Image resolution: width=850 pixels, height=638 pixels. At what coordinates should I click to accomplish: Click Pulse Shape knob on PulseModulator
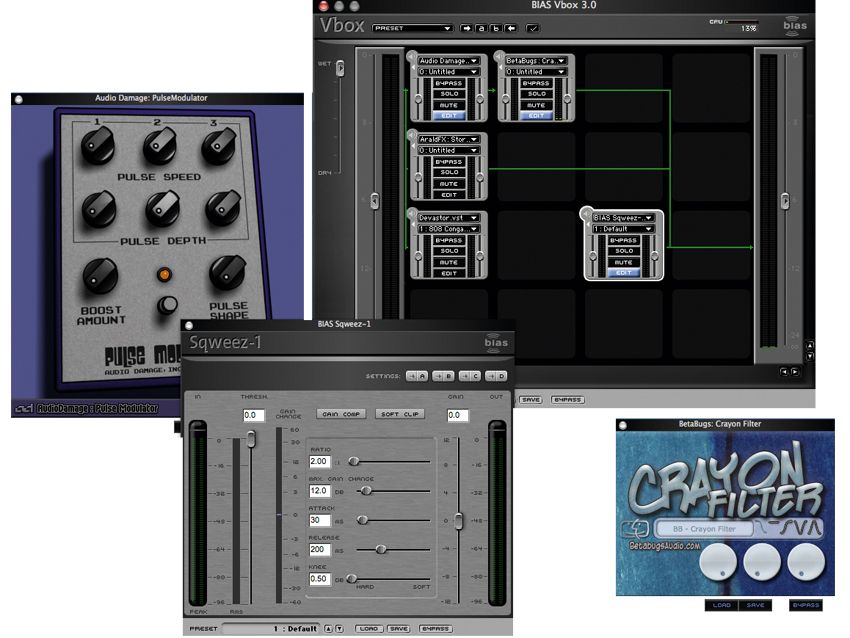[x=228, y=273]
